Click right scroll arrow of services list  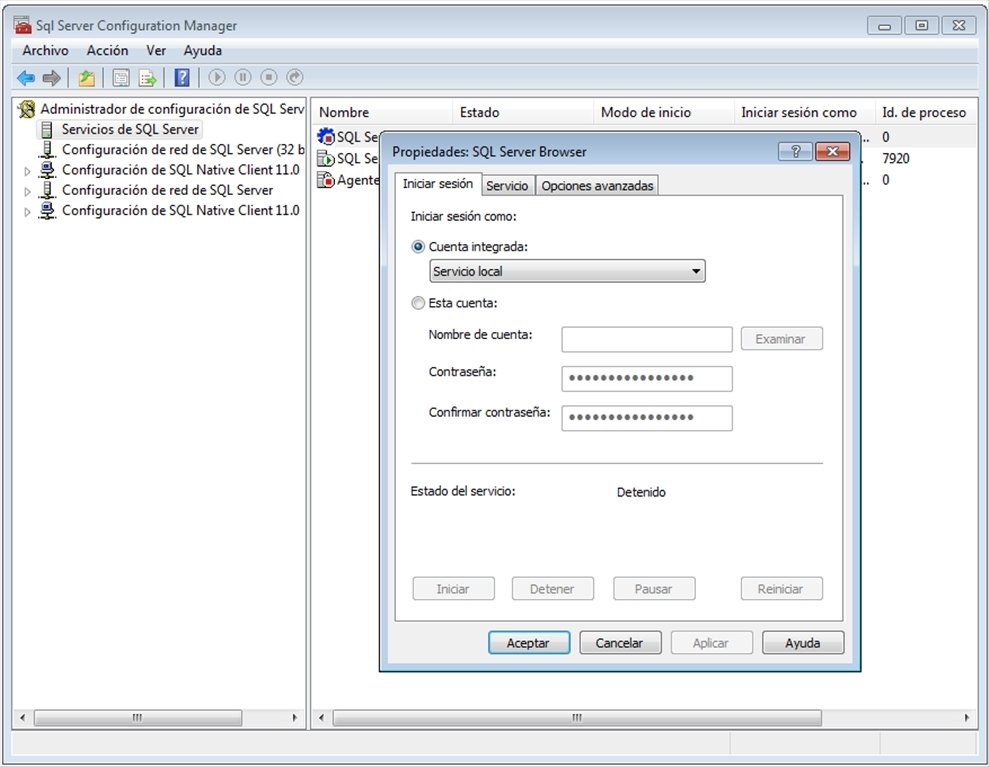pos(967,718)
